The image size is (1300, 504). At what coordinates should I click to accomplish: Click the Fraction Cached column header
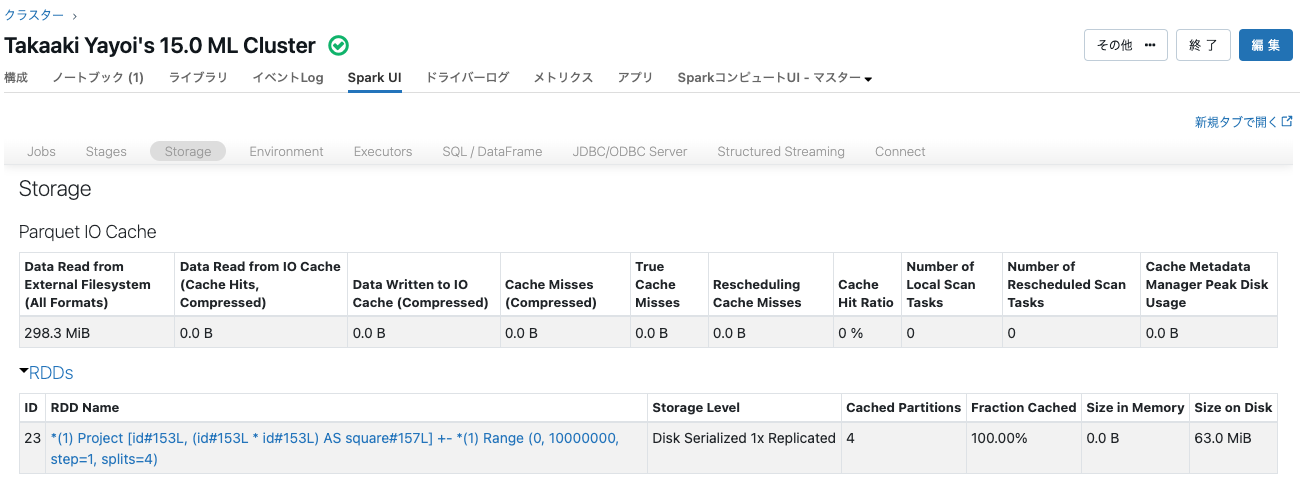(x=1023, y=407)
